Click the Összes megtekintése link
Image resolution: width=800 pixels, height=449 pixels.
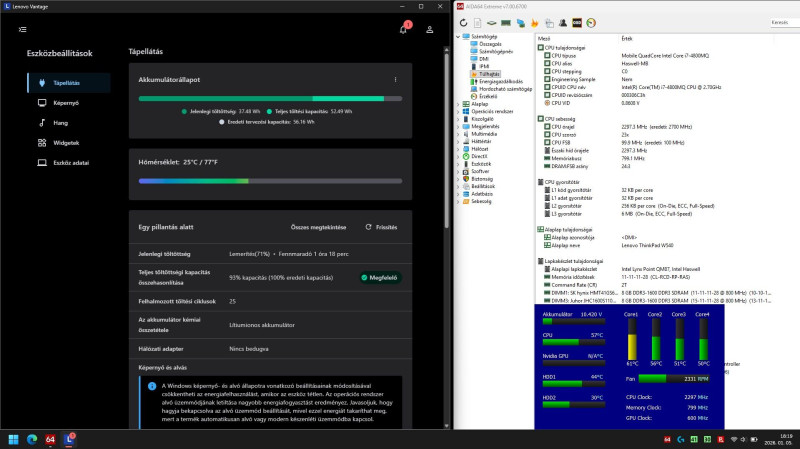click(x=318, y=227)
